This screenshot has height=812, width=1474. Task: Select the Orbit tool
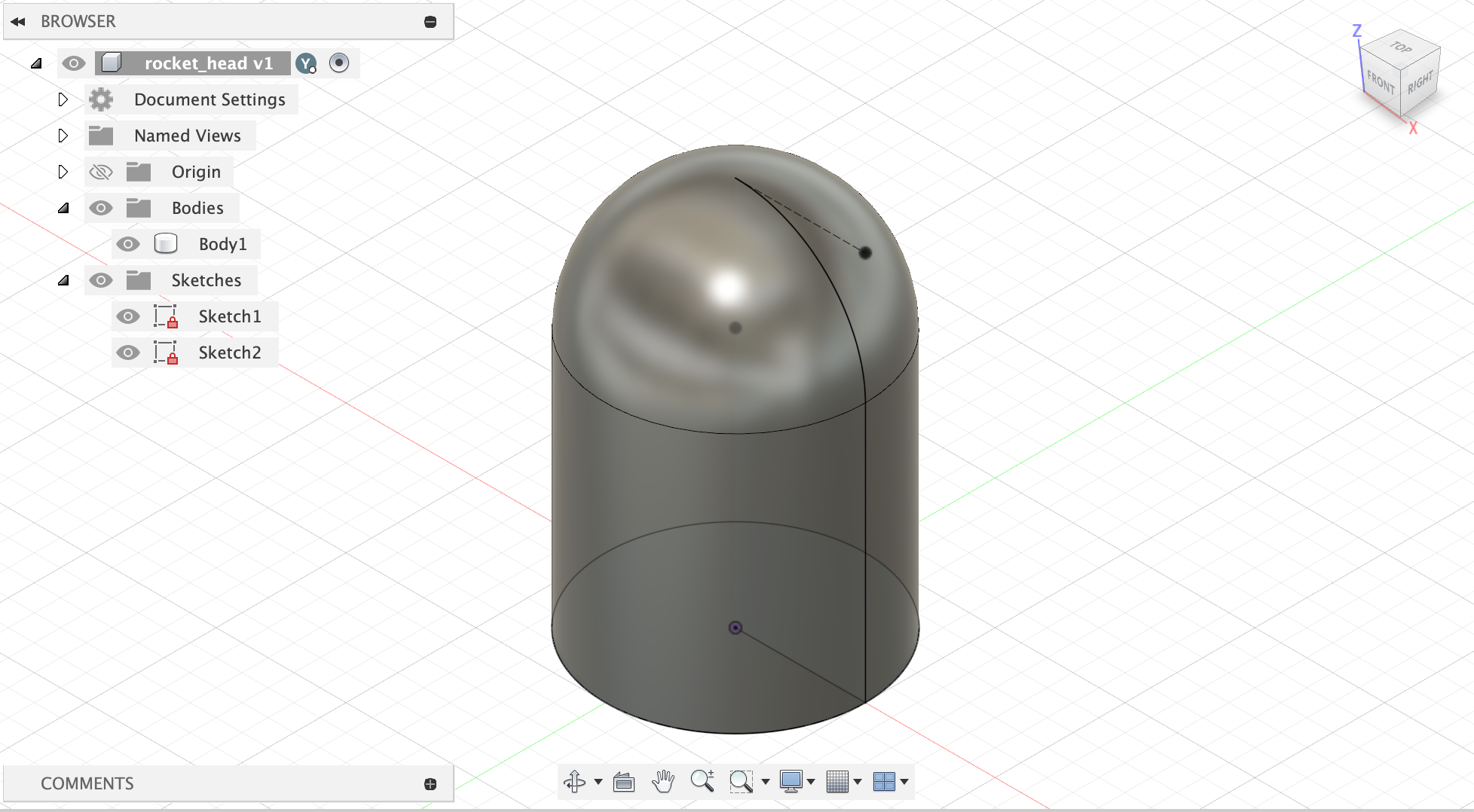coord(575,781)
